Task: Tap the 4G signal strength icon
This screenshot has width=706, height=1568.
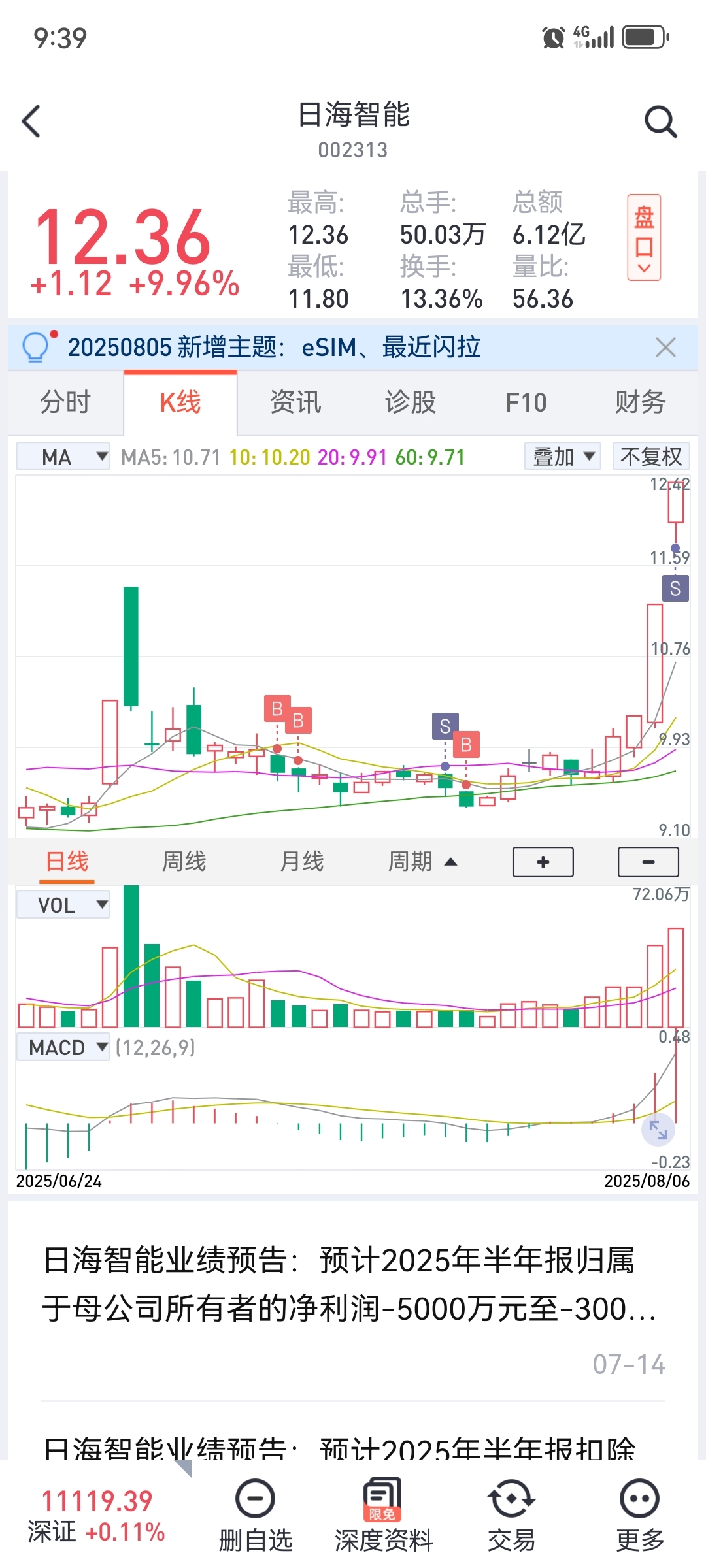Action: point(594,37)
